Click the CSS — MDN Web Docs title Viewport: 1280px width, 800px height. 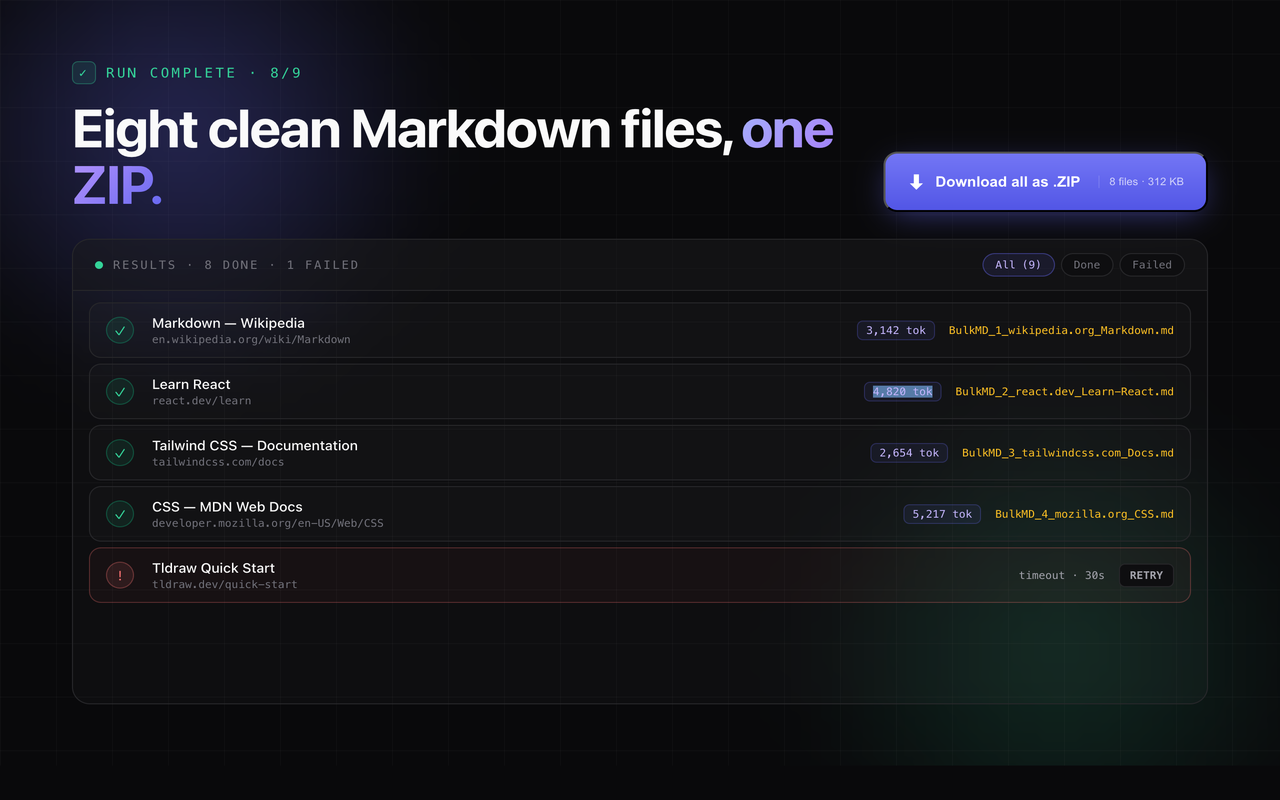(x=227, y=507)
